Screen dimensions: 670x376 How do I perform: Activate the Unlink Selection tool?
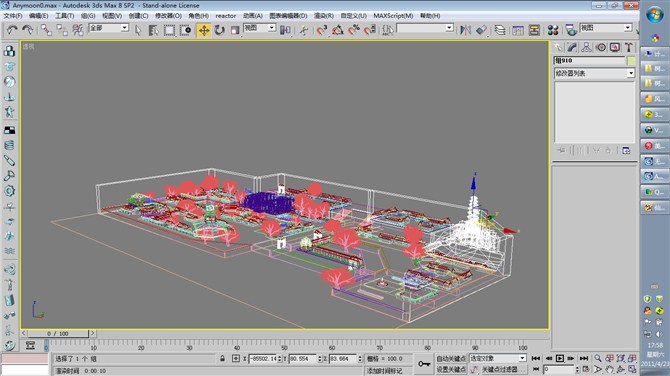(x=62, y=30)
